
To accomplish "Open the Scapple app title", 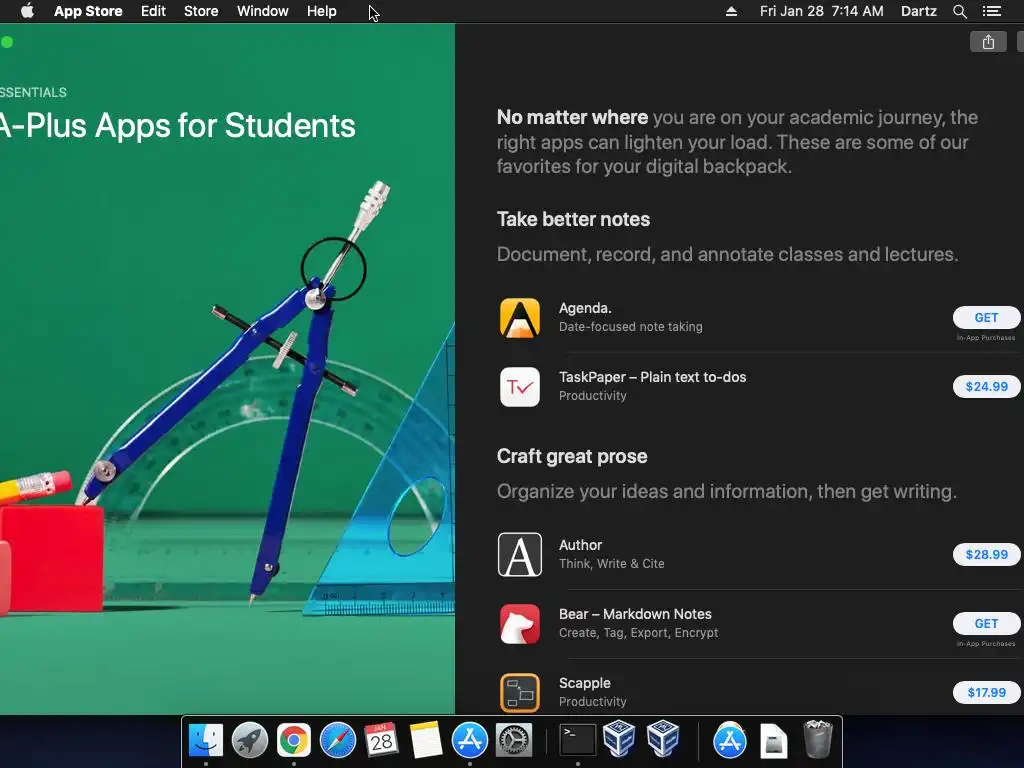I will click(584, 683).
